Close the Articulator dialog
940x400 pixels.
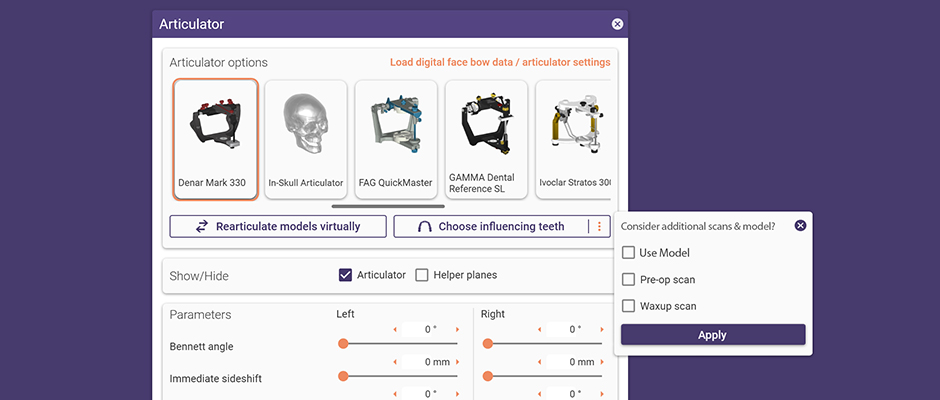(617, 24)
